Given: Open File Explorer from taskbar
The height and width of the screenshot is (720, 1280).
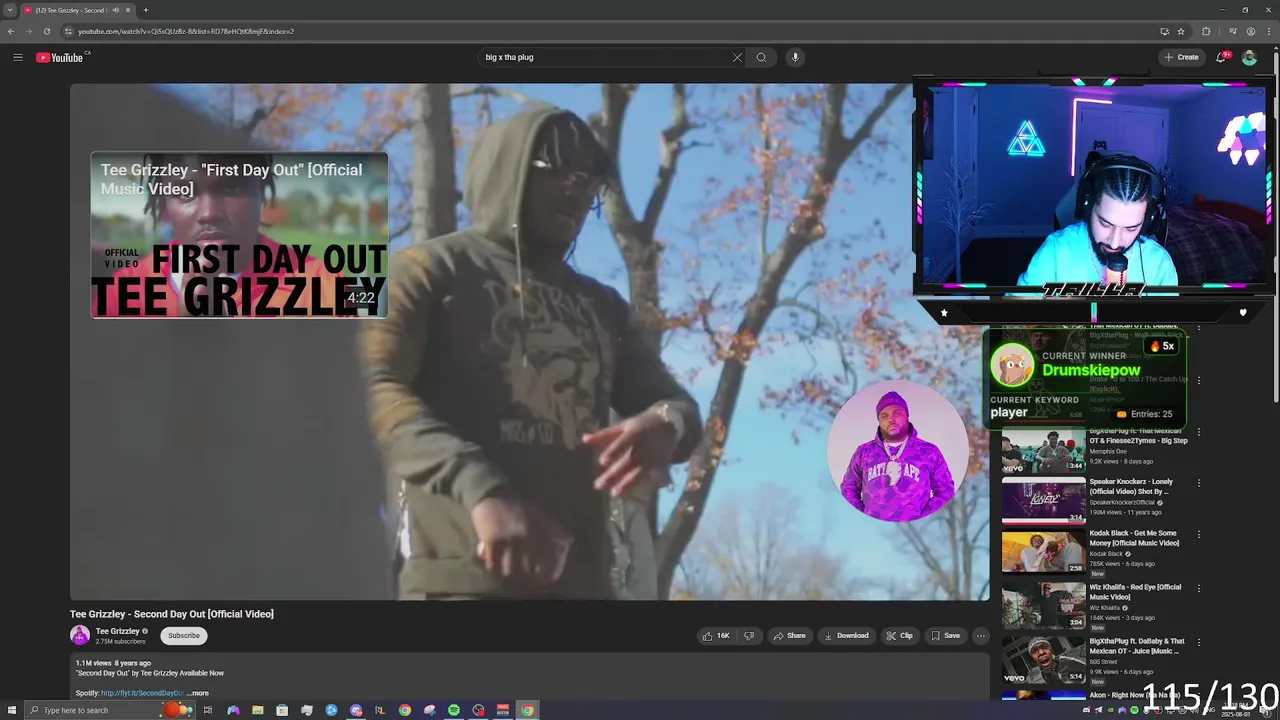Looking at the screenshot, I should point(258,710).
